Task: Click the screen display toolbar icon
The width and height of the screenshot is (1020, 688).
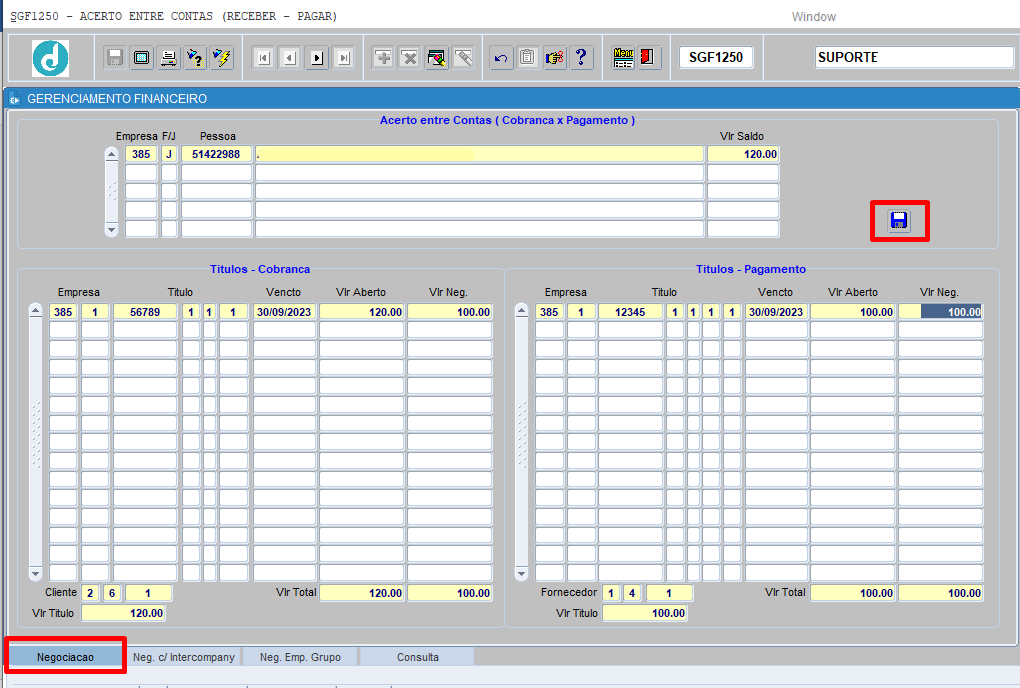Action: coord(141,58)
